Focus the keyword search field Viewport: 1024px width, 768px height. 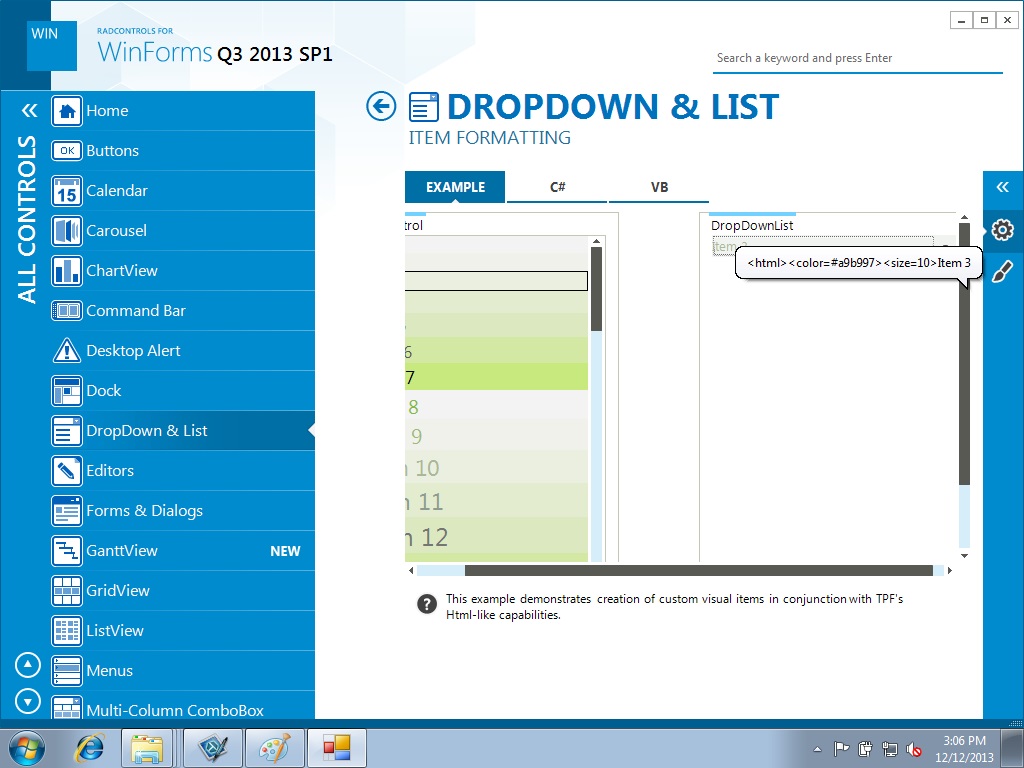point(857,58)
